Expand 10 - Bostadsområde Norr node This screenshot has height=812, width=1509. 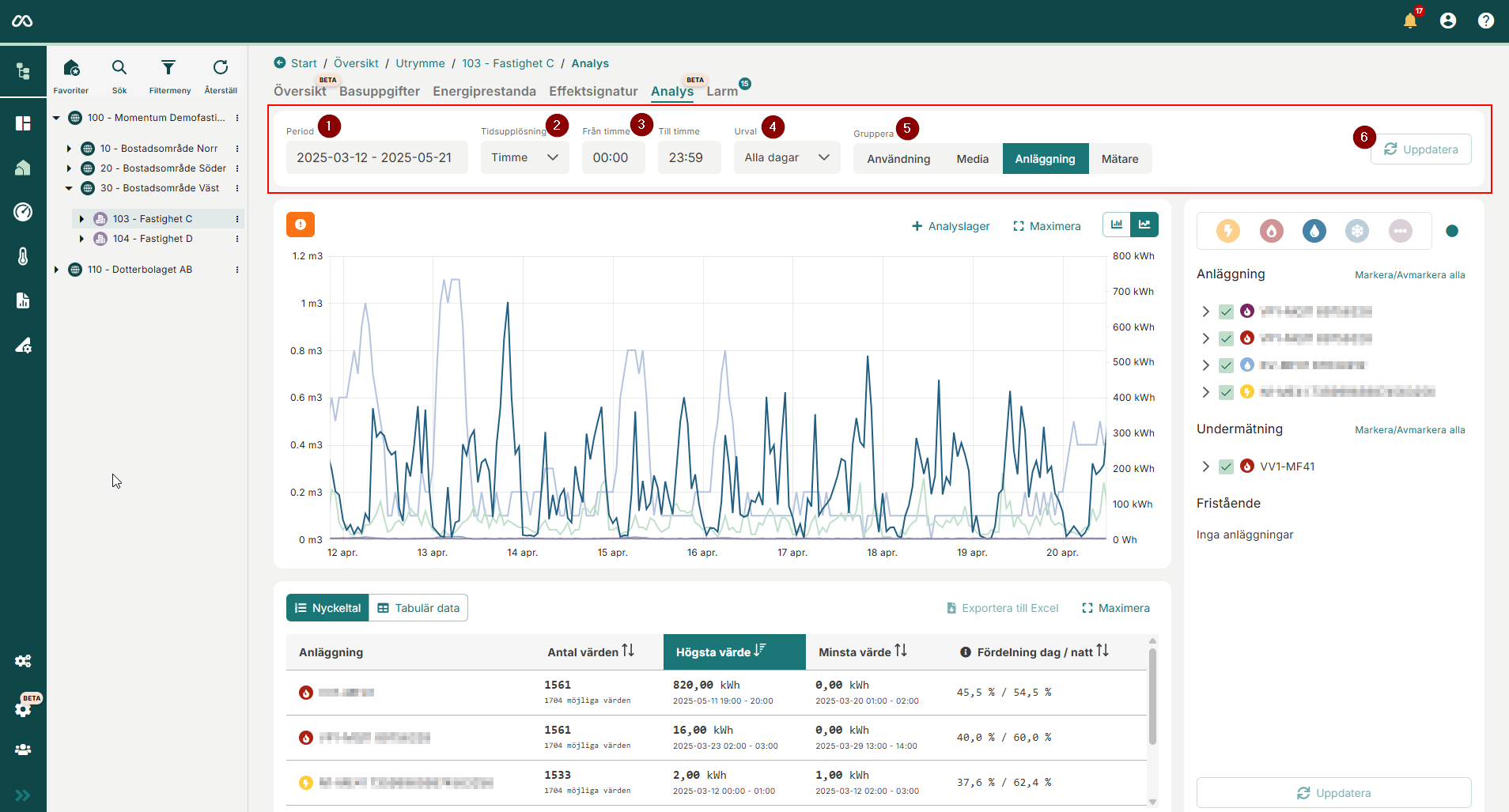69,149
